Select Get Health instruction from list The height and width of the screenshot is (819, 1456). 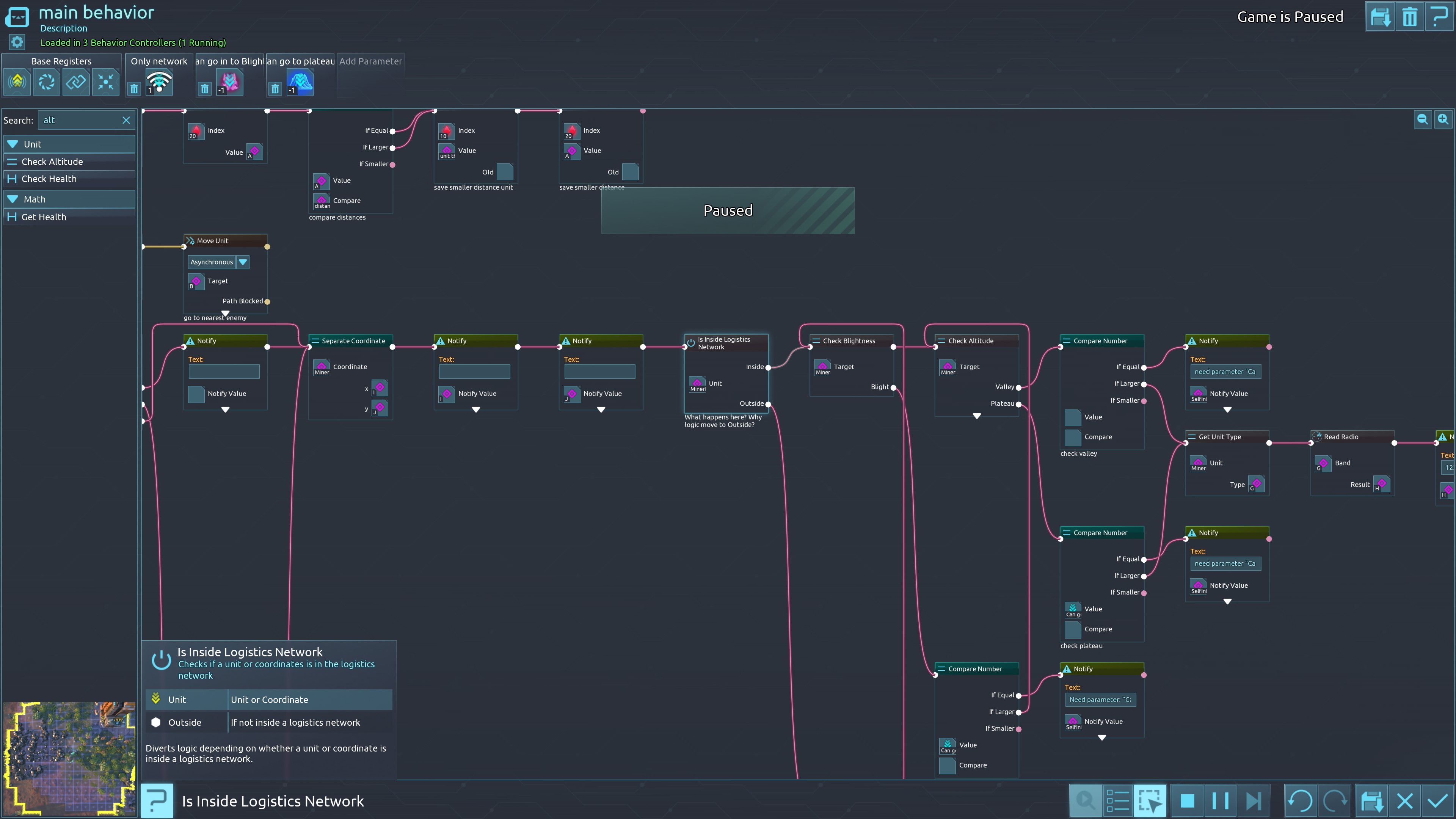44,217
